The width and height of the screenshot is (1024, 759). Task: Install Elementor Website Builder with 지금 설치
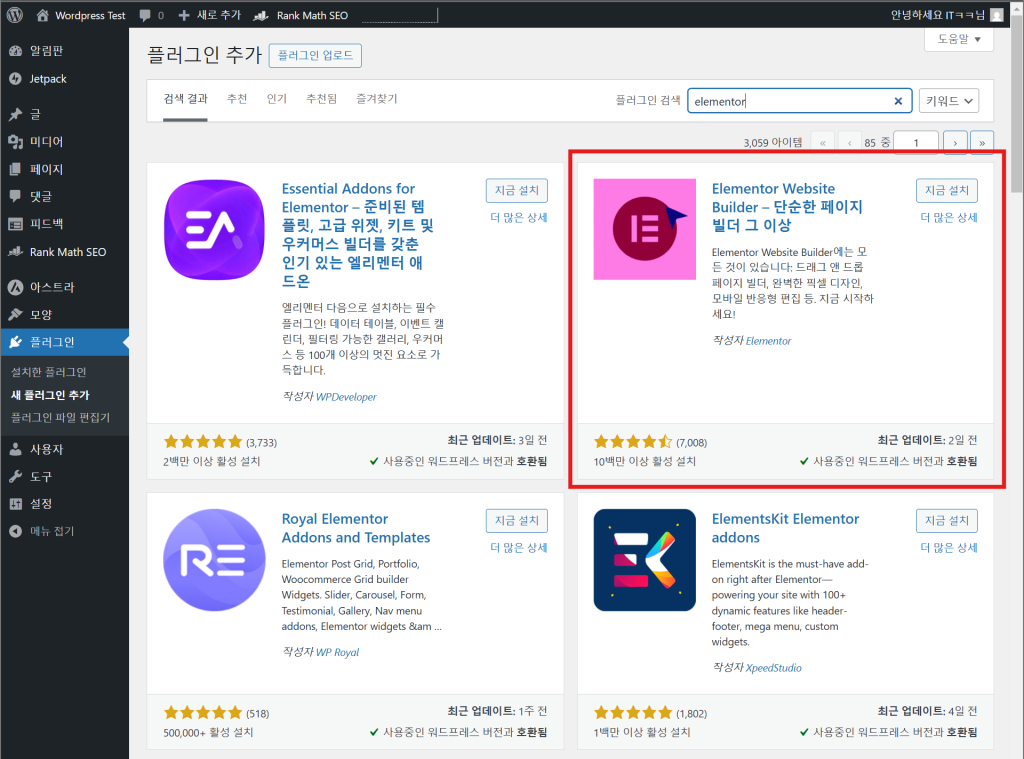click(947, 190)
